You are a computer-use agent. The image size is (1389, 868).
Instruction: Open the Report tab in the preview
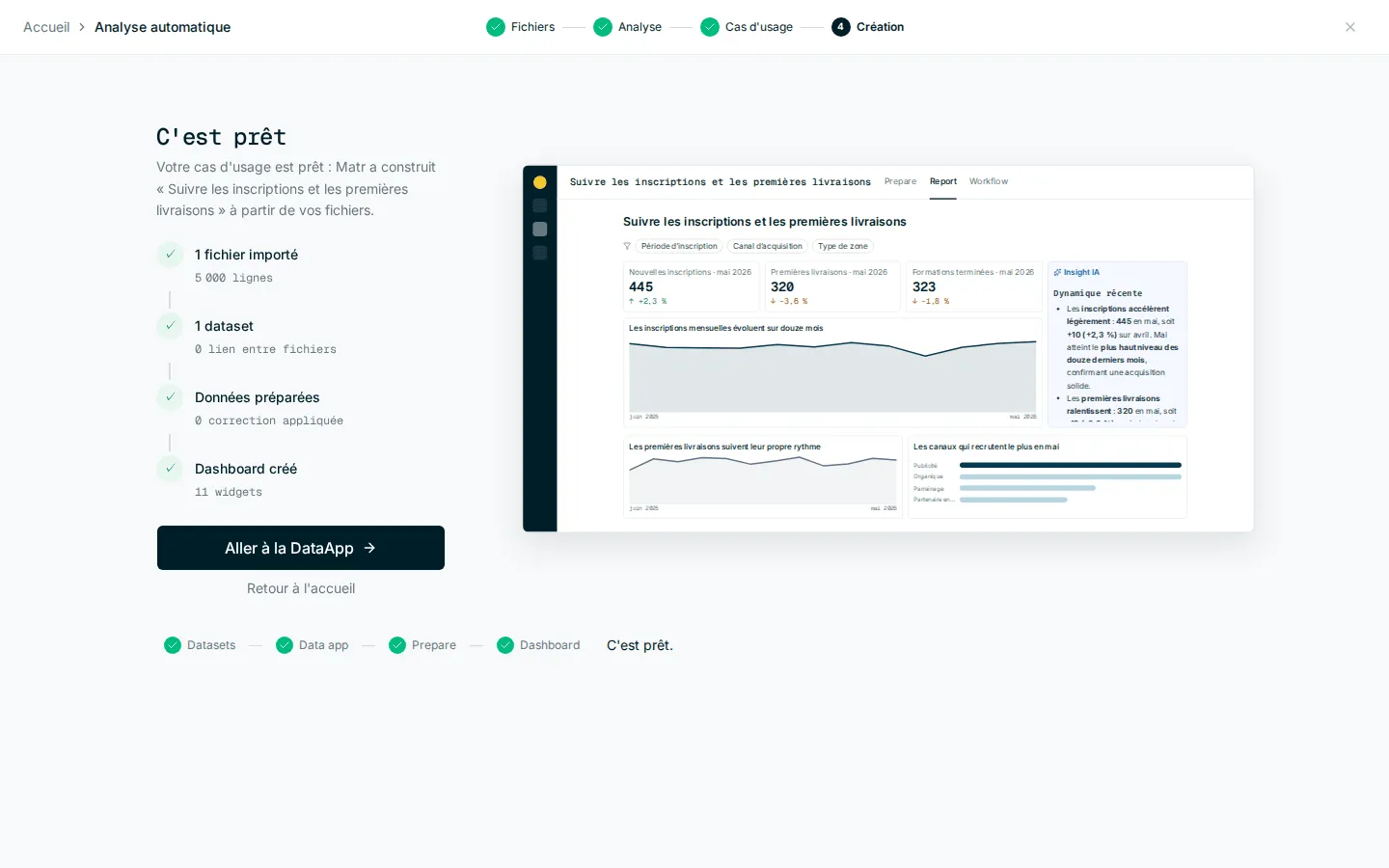pos(943,181)
